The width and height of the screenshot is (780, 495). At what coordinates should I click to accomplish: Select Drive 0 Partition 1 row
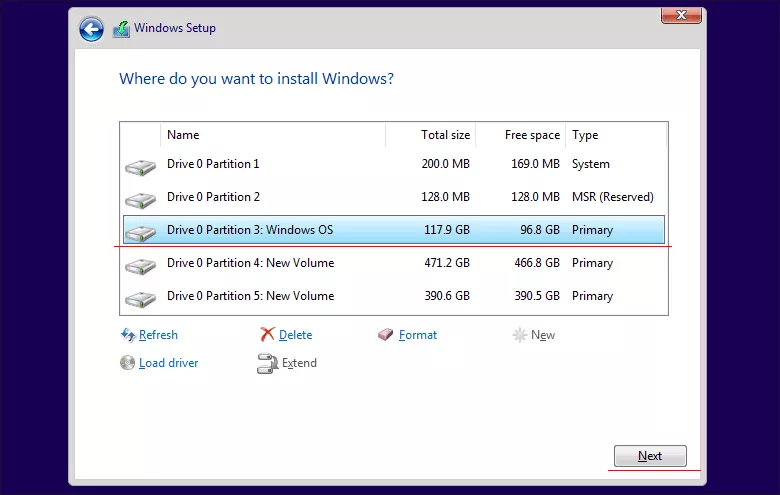(393, 164)
